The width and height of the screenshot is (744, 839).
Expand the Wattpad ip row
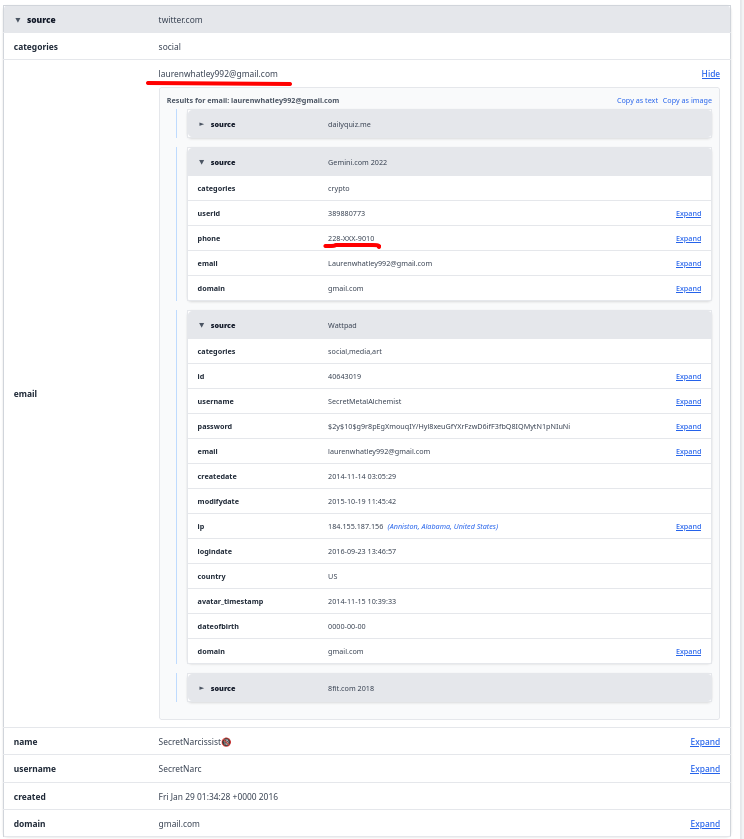pyautogui.click(x=688, y=527)
